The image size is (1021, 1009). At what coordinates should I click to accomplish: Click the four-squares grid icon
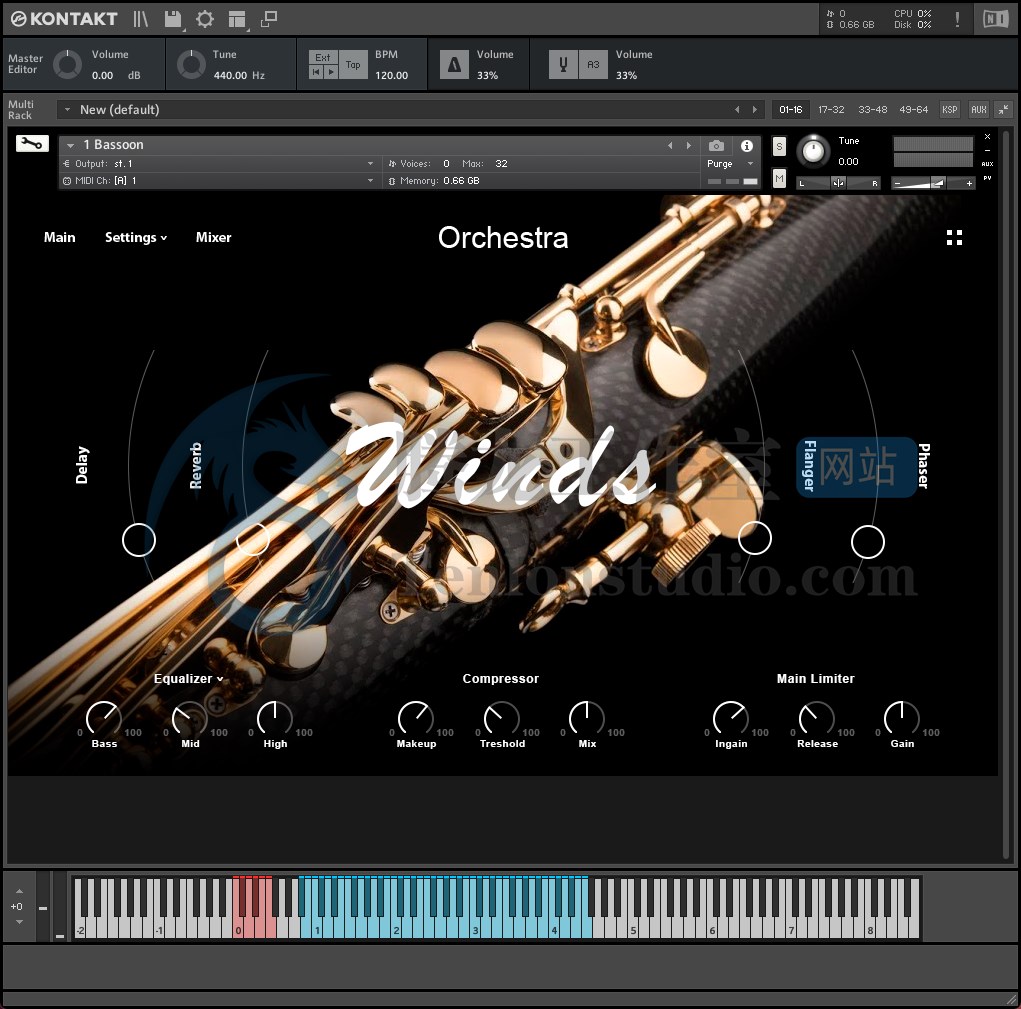pyautogui.click(x=954, y=238)
